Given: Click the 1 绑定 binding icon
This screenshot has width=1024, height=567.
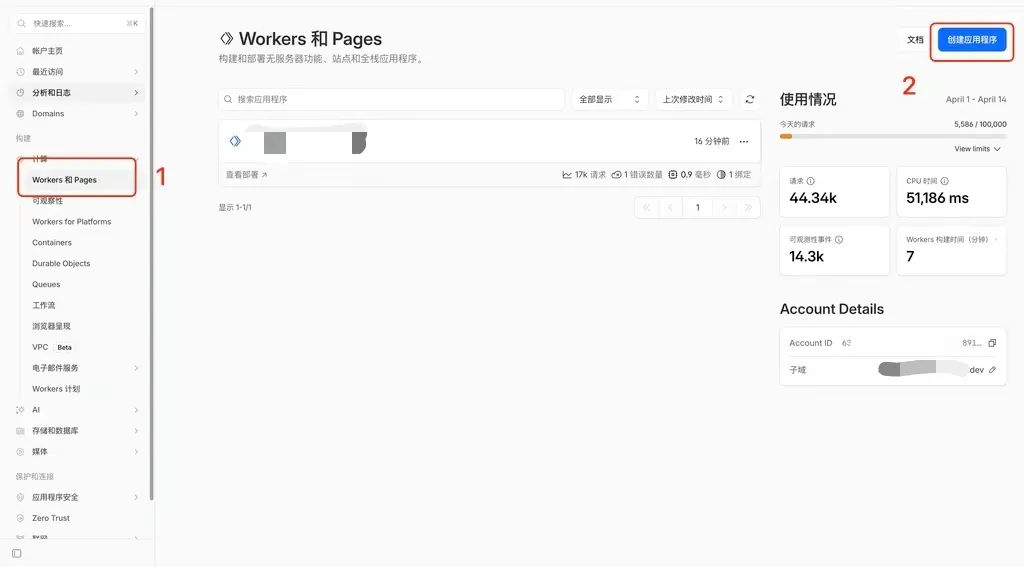Looking at the screenshot, I should tap(721, 175).
